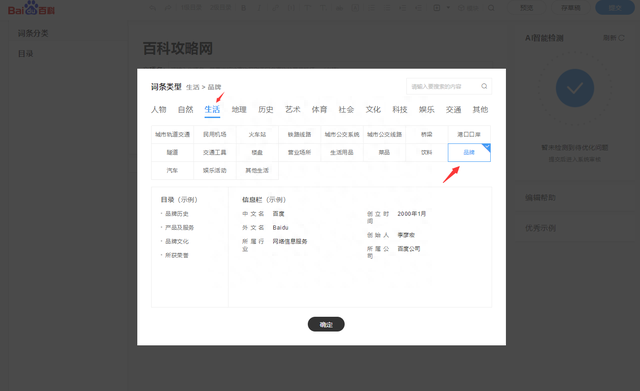Choose the 交通工具 type cell

coord(215,152)
